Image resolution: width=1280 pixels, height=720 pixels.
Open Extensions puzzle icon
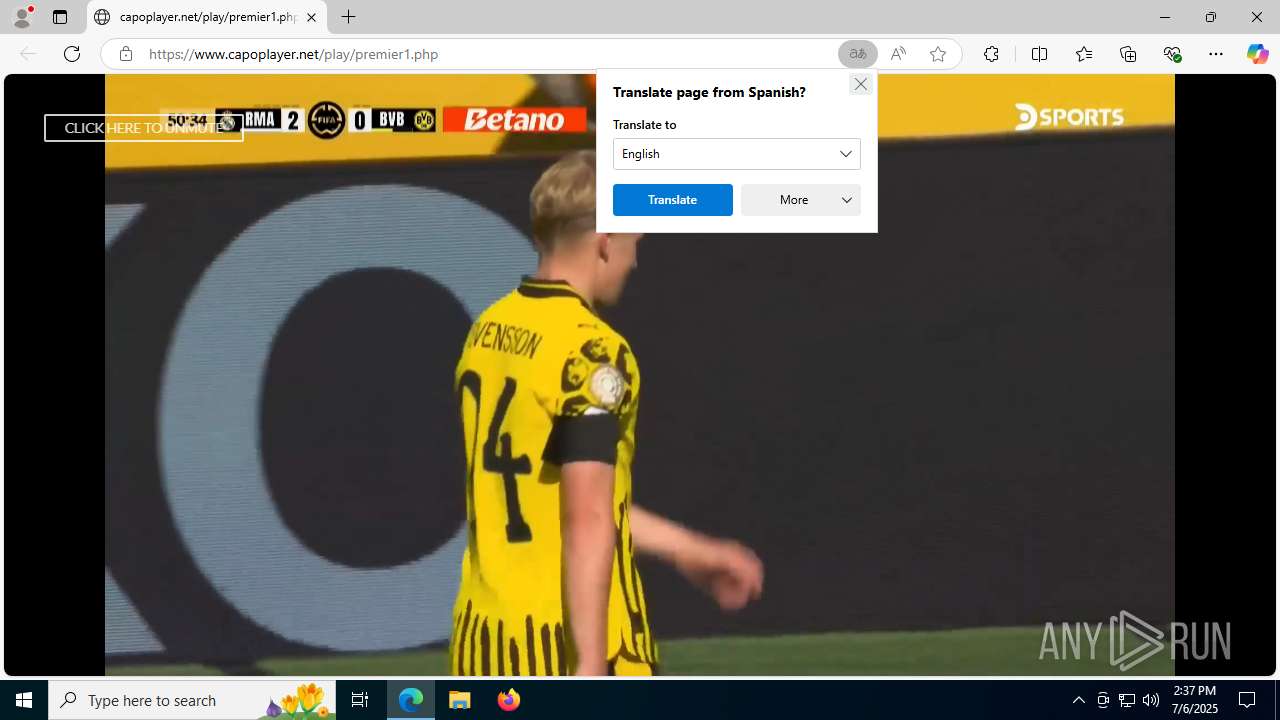991,54
